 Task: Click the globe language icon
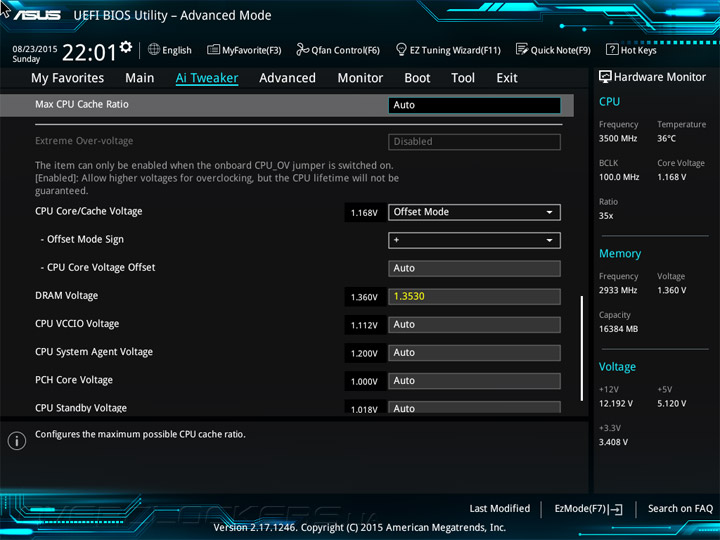click(154, 49)
